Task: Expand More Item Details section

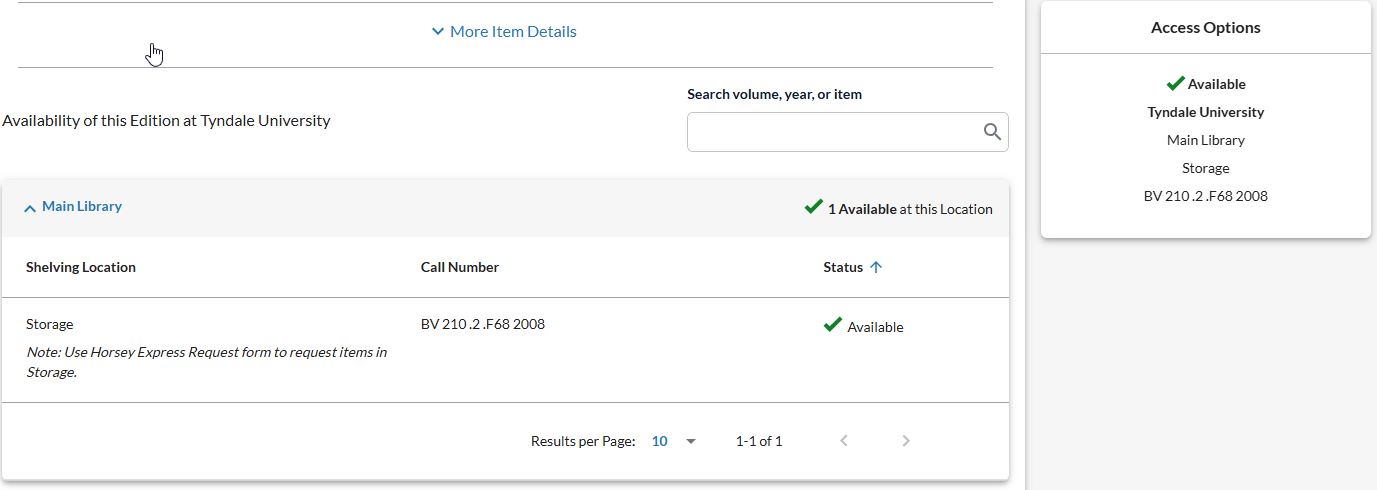Action: pos(504,32)
